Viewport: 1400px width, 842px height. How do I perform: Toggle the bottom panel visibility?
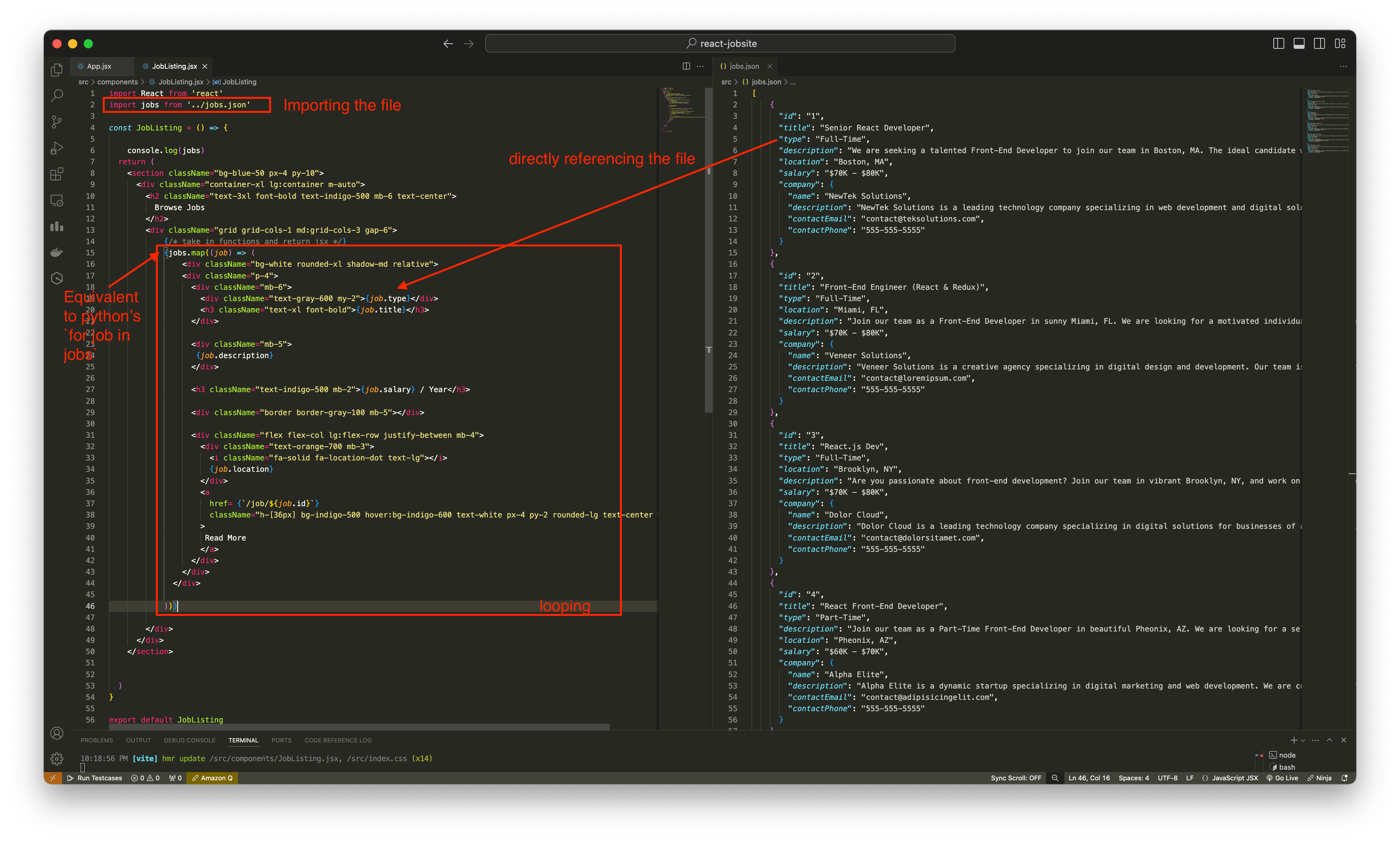(x=1299, y=44)
